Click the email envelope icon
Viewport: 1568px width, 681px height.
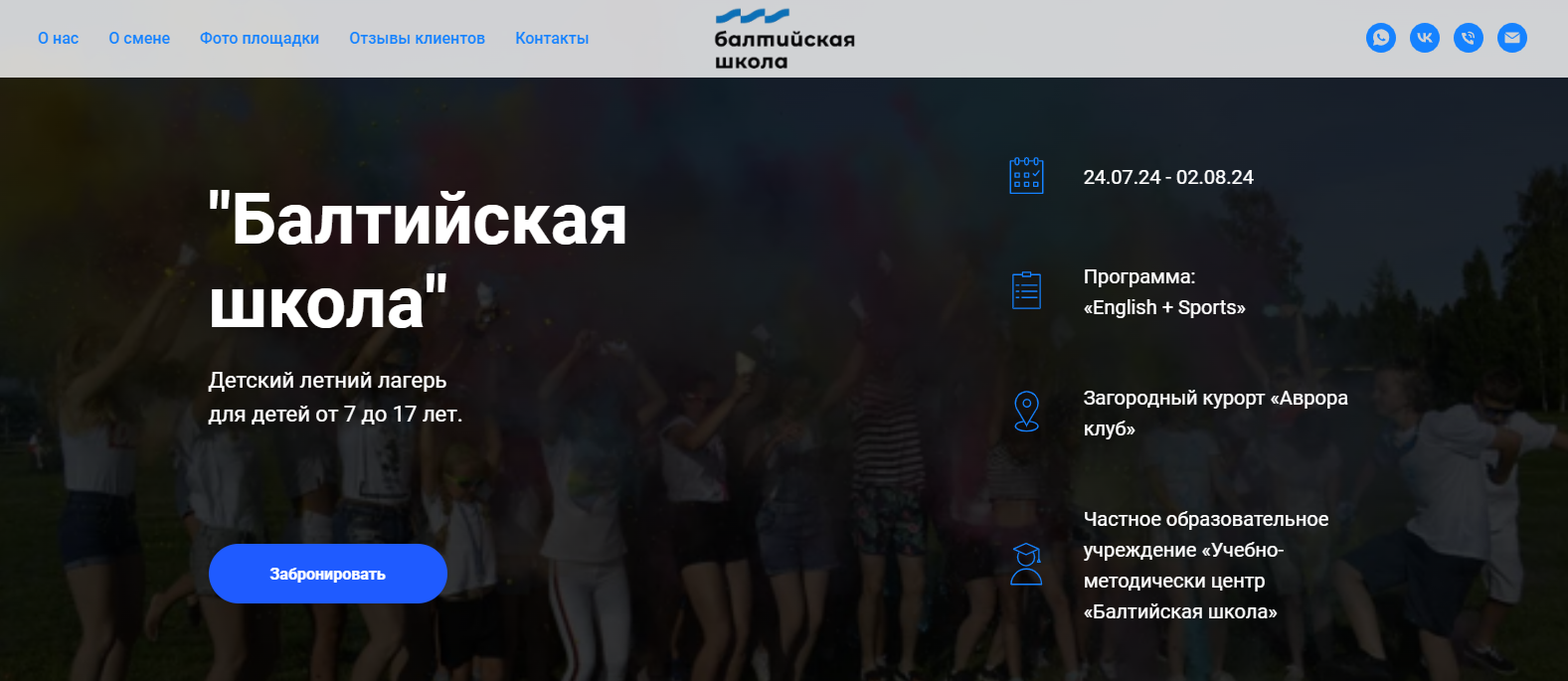coord(1512,38)
